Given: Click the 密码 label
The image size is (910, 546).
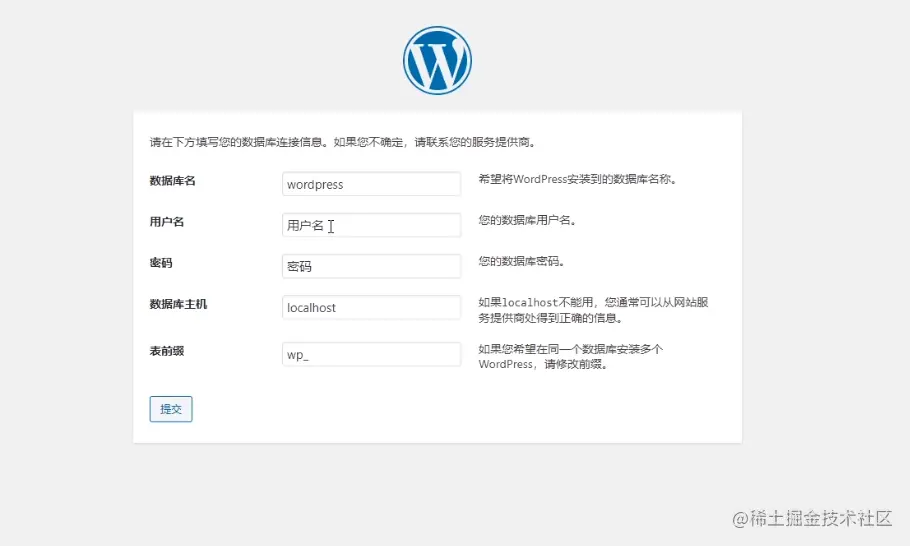Looking at the screenshot, I should [x=161, y=263].
